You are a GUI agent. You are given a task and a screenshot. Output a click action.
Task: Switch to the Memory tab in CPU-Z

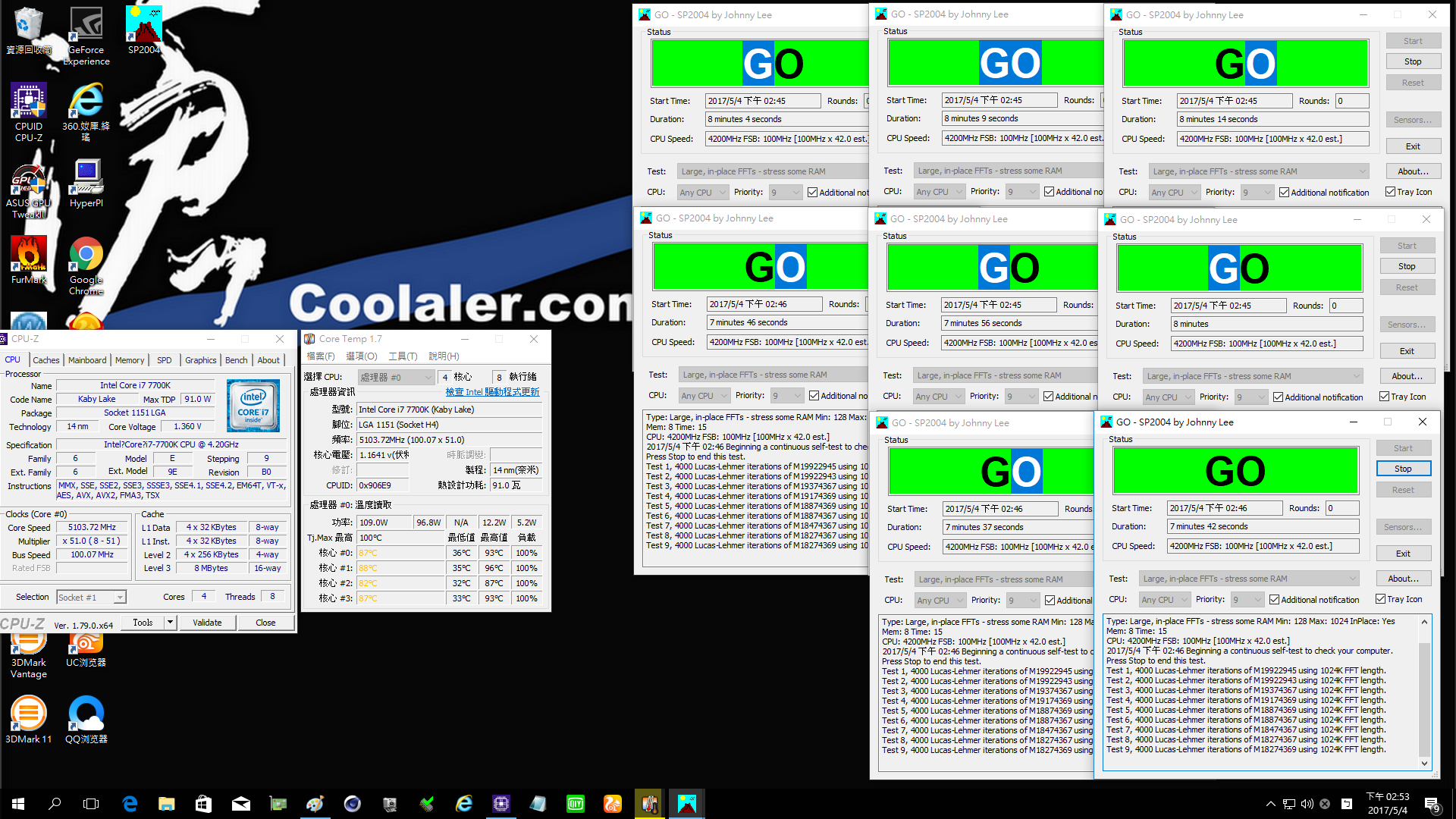pyautogui.click(x=130, y=360)
